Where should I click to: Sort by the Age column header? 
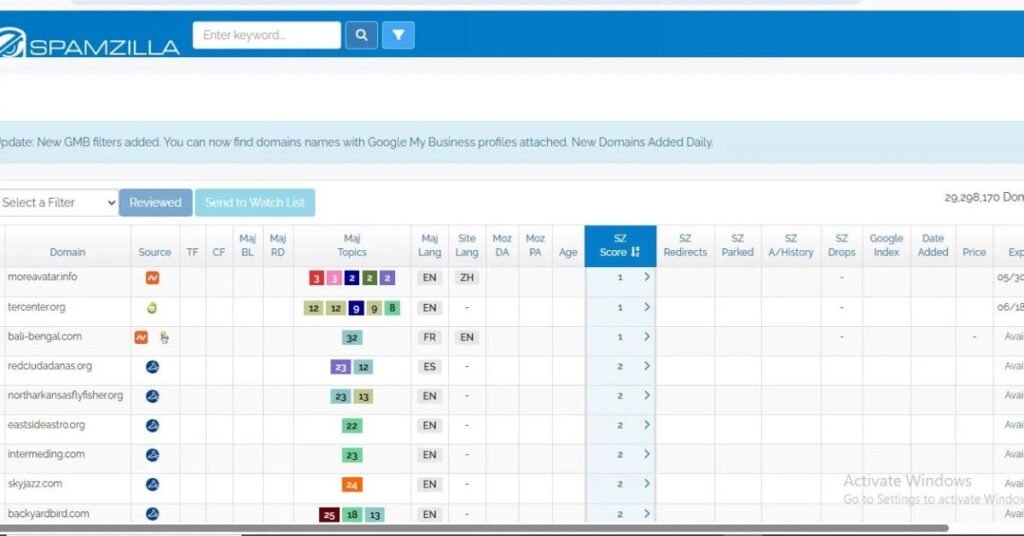click(x=568, y=252)
